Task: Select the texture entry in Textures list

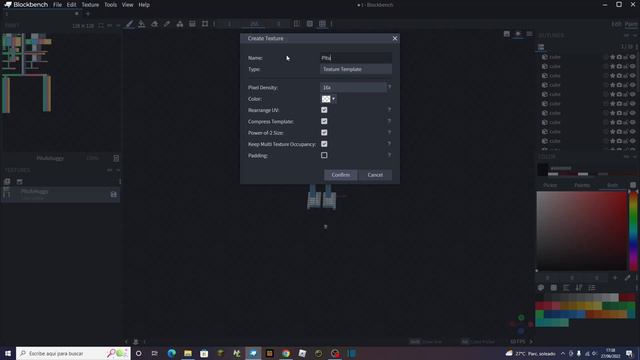Action: coord(60,194)
